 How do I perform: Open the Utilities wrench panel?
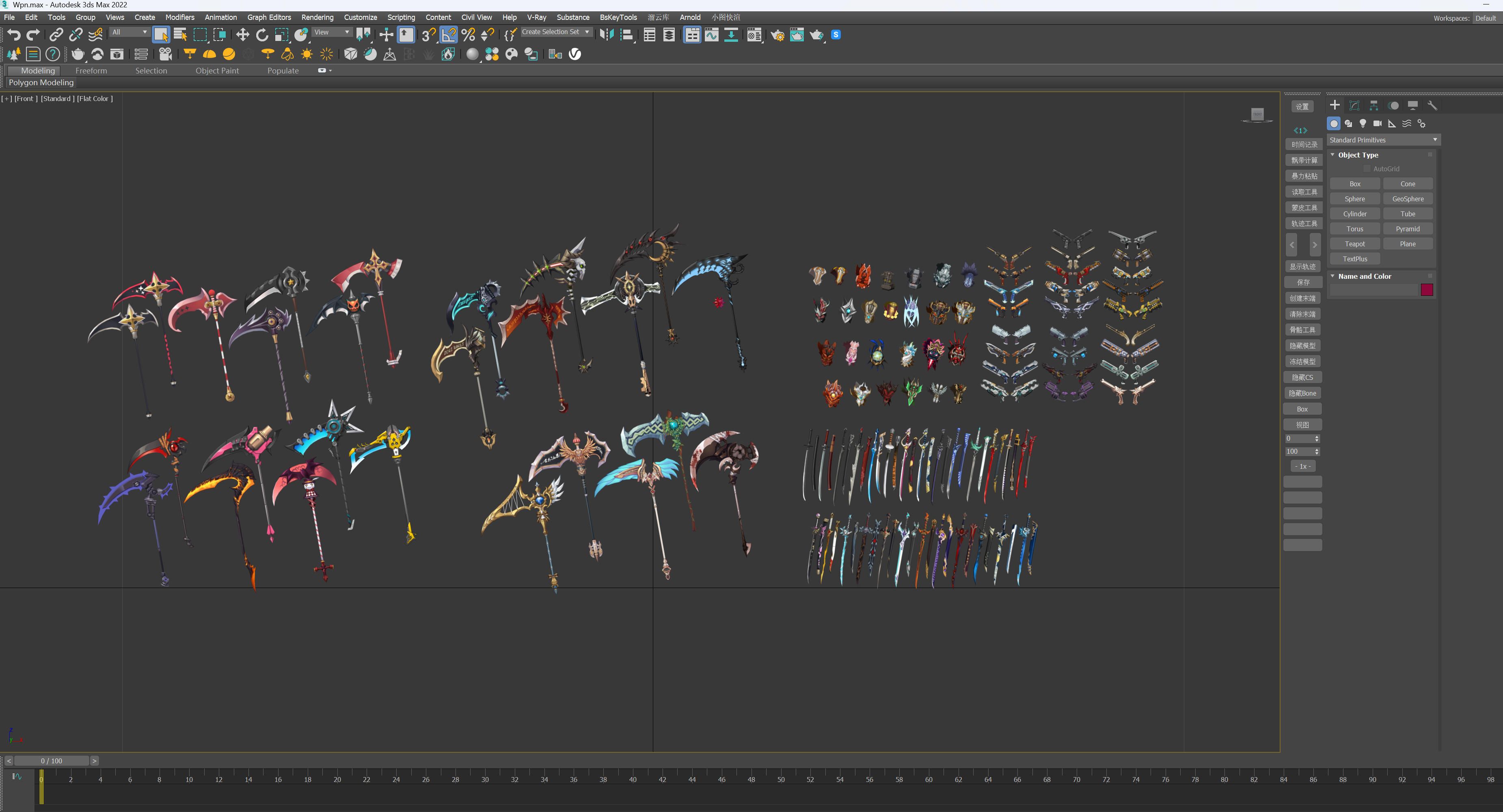coord(1432,106)
